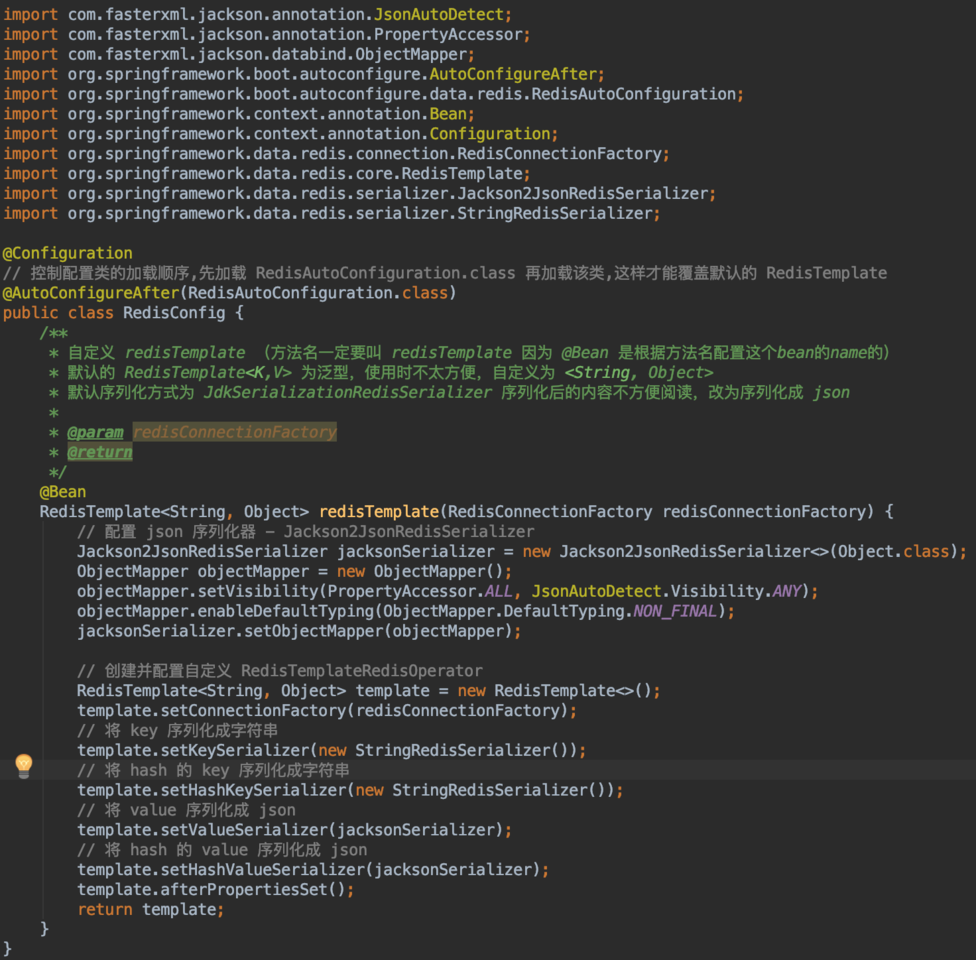Click the new RedisTemplate<>() expression
The height and width of the screenshot is (960, 976).
(555, 691)
